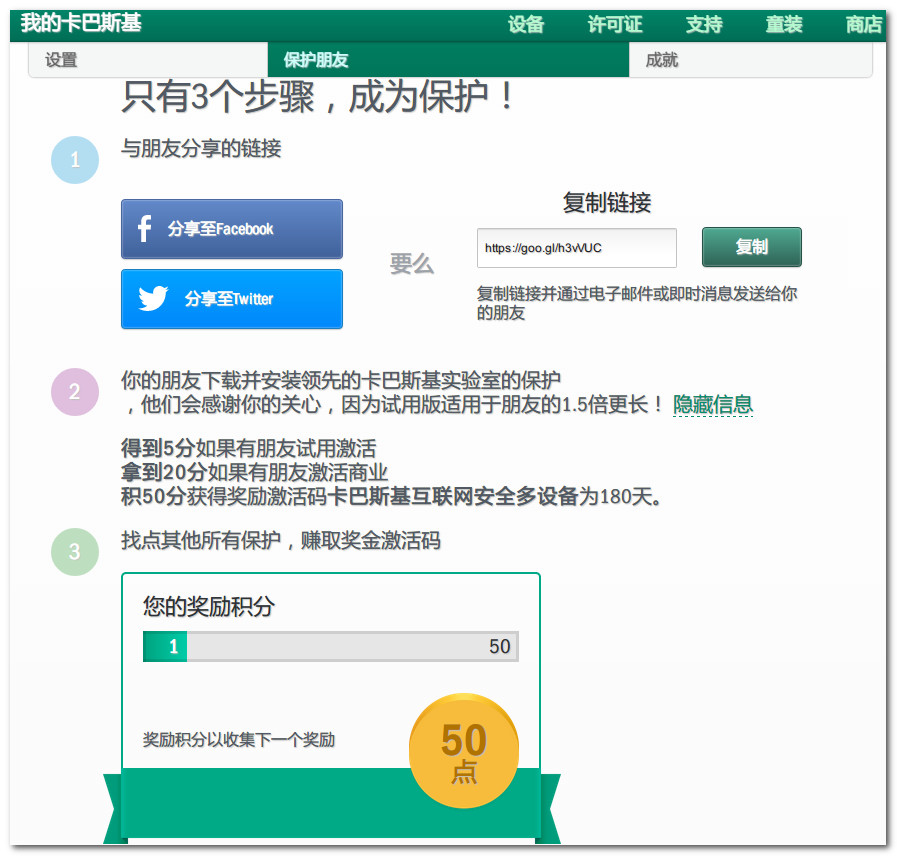Screen dimensions: 897x856
Task: Click the Twitter bird icon
Action: pyautogui.click(x=153, y=298)
